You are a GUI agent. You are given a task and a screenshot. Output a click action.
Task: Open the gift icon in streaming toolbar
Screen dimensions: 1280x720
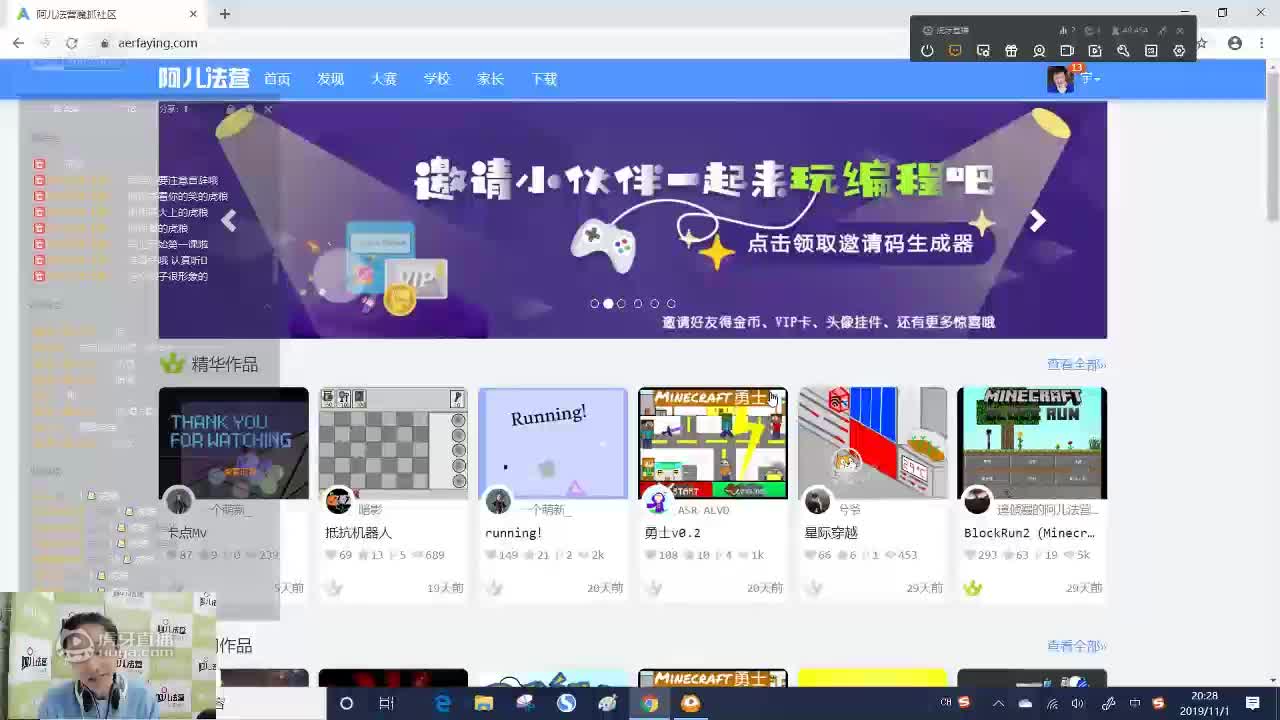click(1011, 51)
